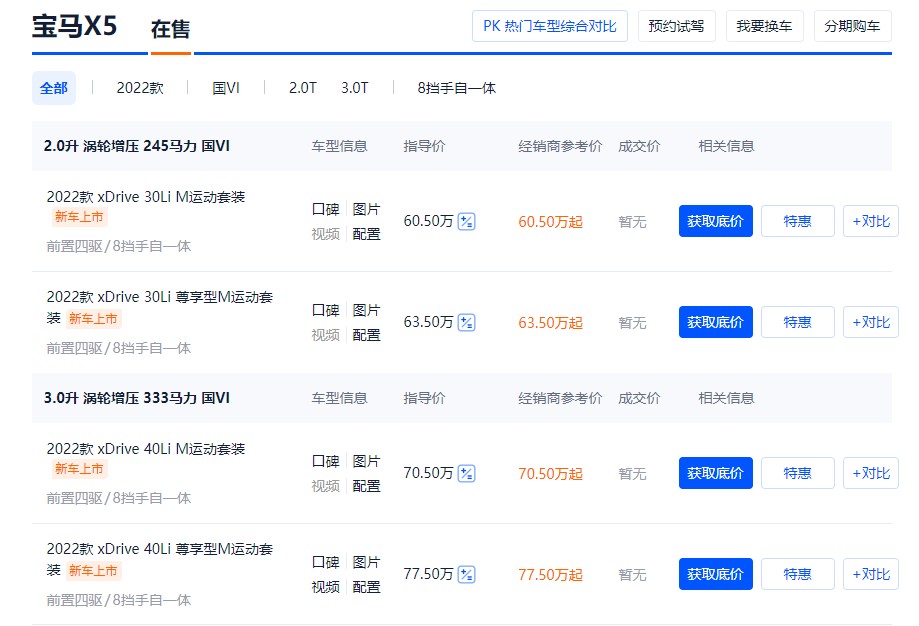Screen dimensions: 919x626
Task: Get lowest price for xDrive 40Li M运动套装
Action: (716, 473)
